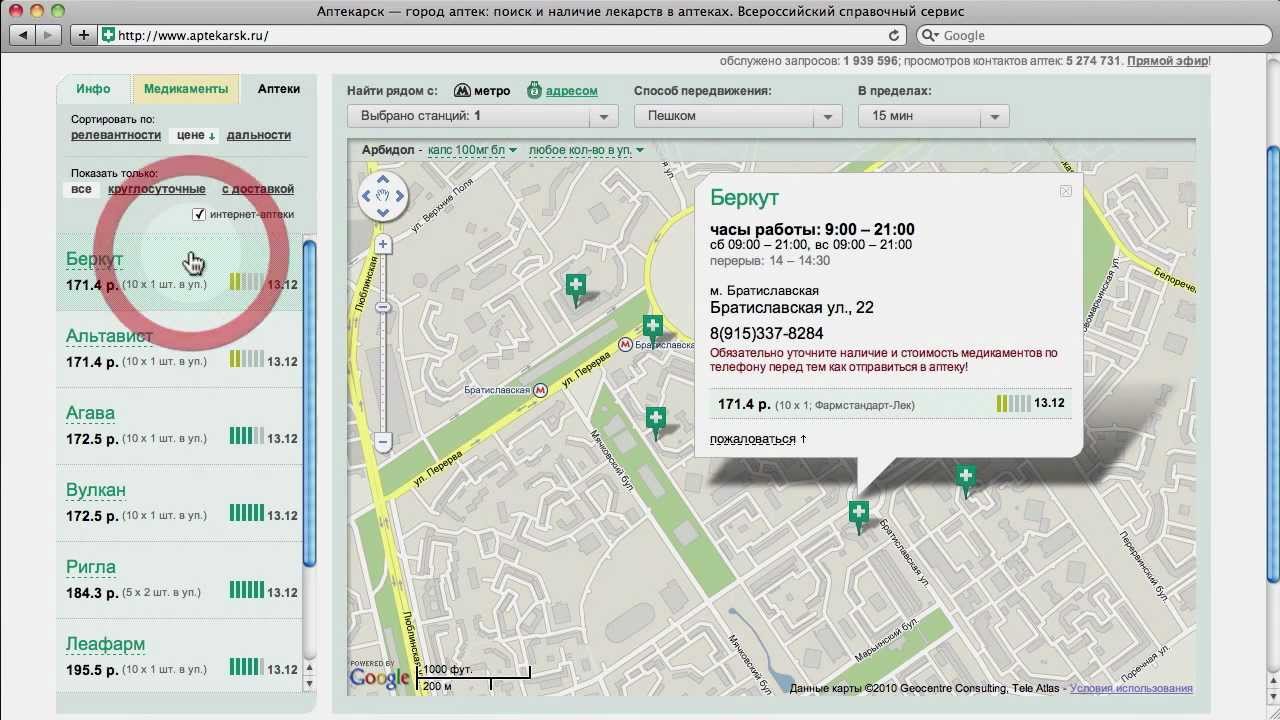Zoom out the map with minus button
This screenshot has height=720, width=1280.
[383, 441]
